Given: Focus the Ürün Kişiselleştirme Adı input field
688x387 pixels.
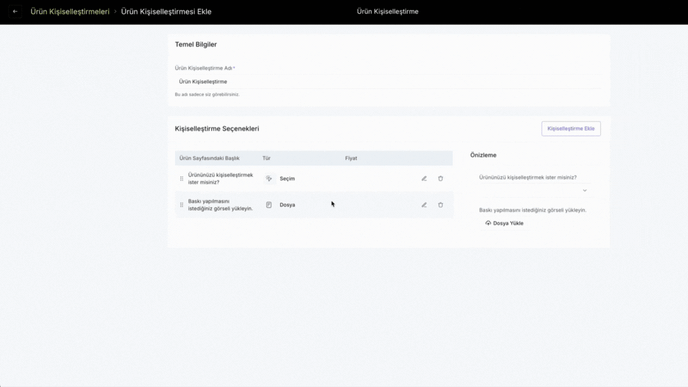Looking at the screenshot, I should click(x=388, y=82).
